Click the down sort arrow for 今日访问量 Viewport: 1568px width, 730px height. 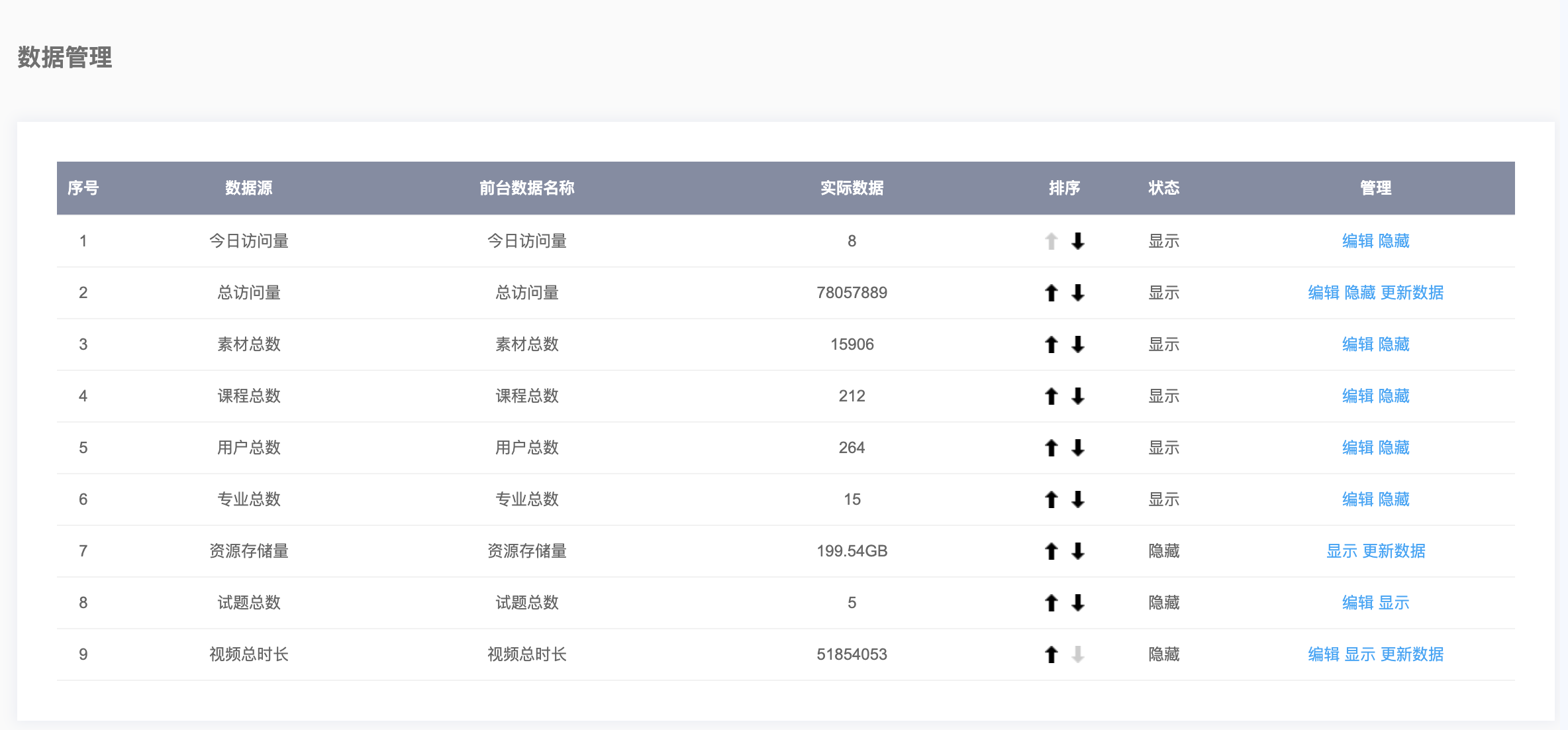point(1078,241)
